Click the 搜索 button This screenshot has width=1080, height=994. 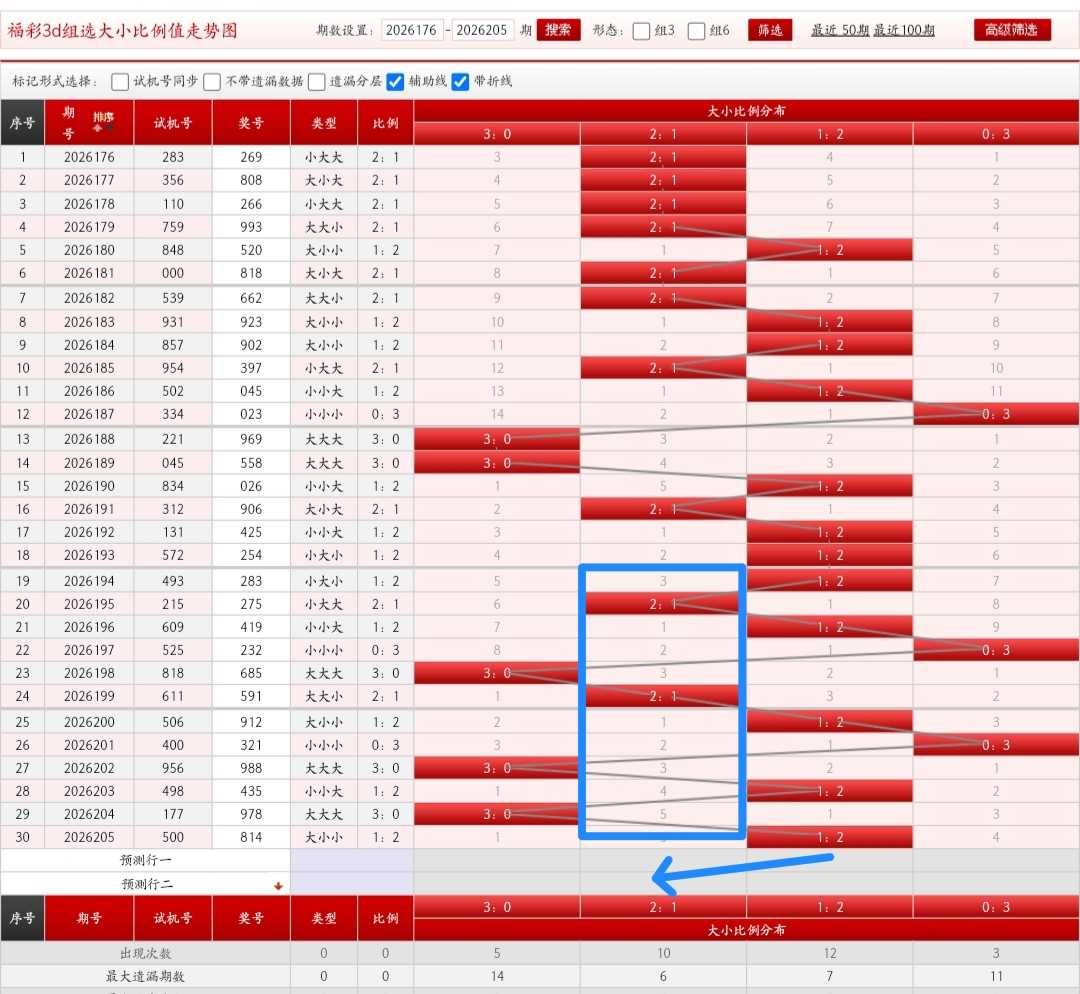pos(558,30)
